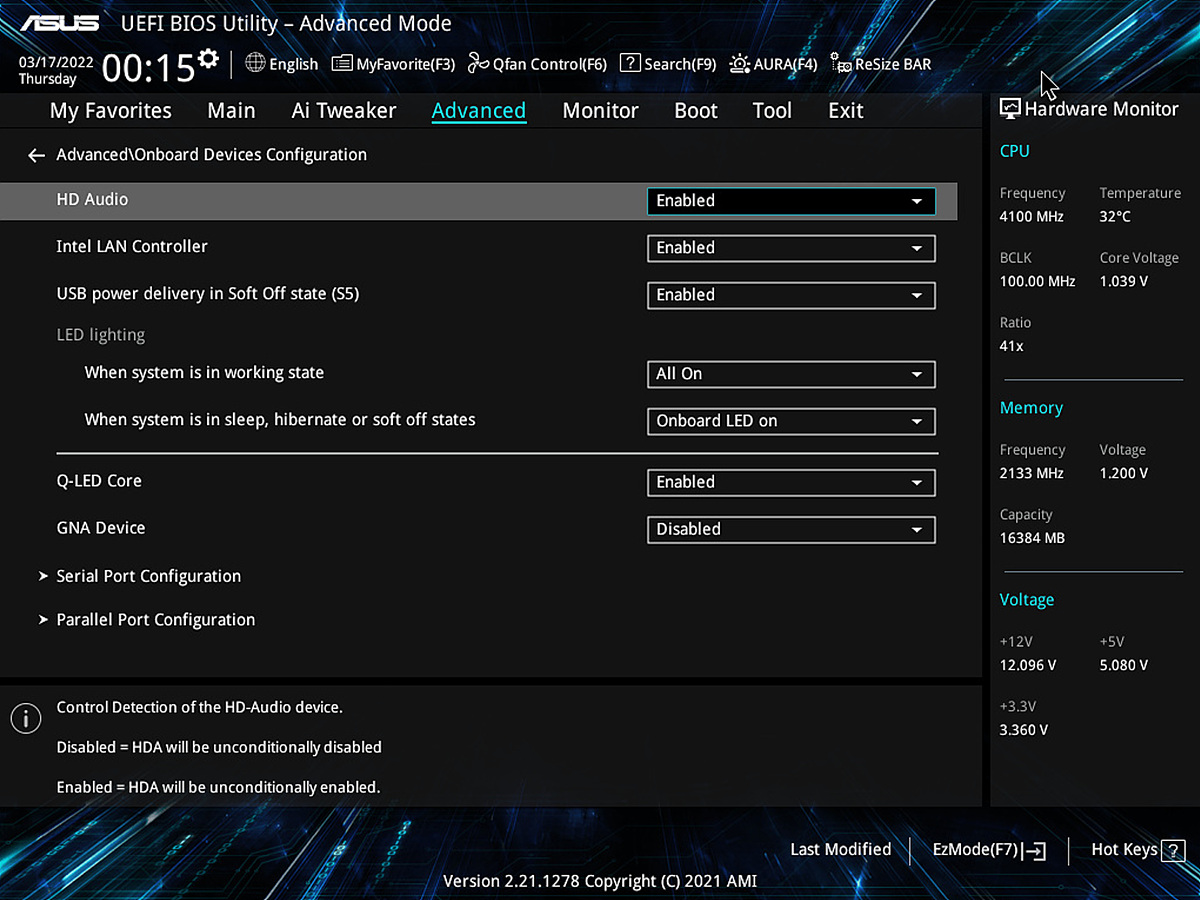Select the GNA Device label
Image resolution: width=1200 pixels, height=900 pixels.
tap(101, 528)
